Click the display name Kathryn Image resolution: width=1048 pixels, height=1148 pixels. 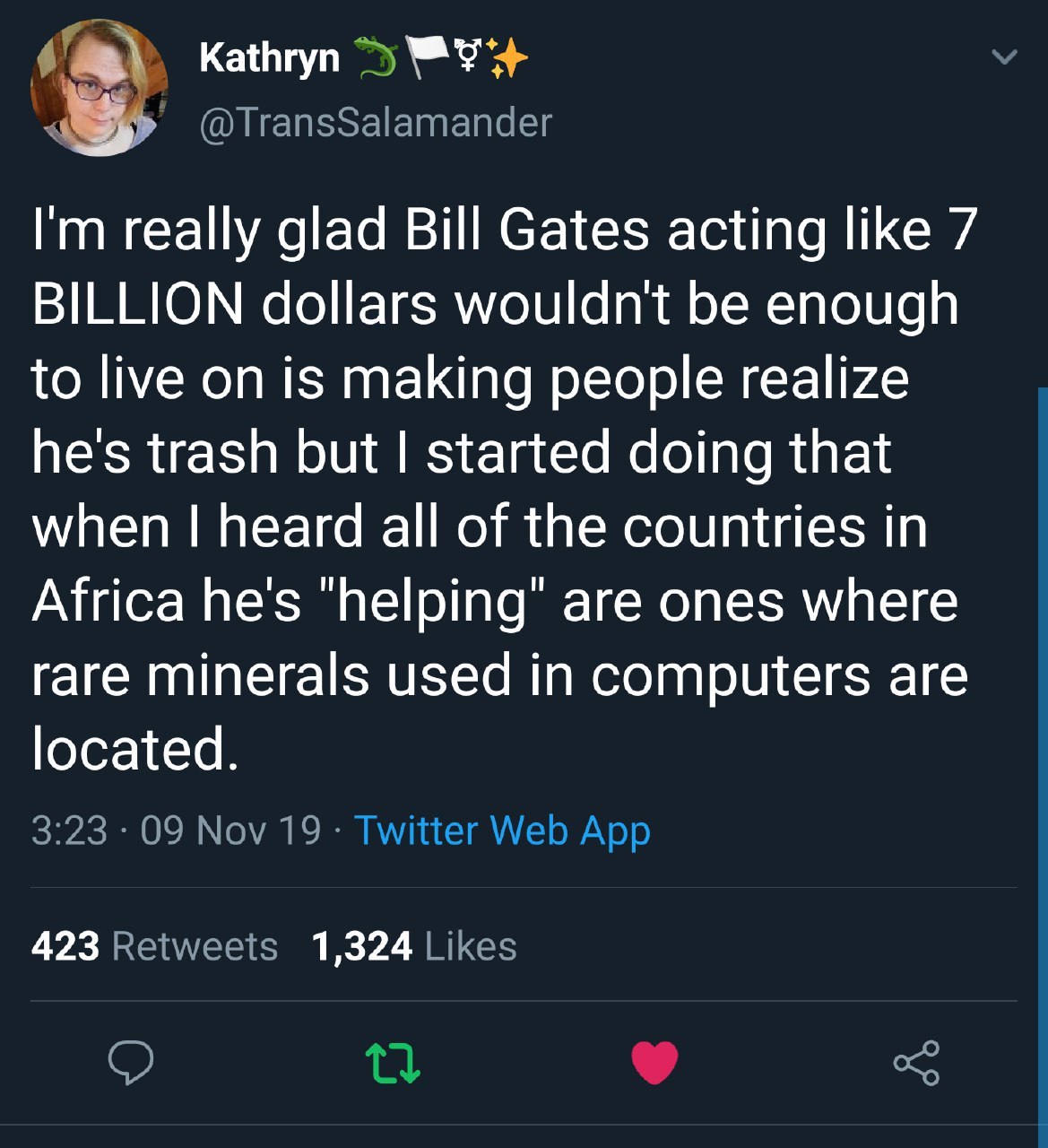pyautogui.click(x=269, y=59)
